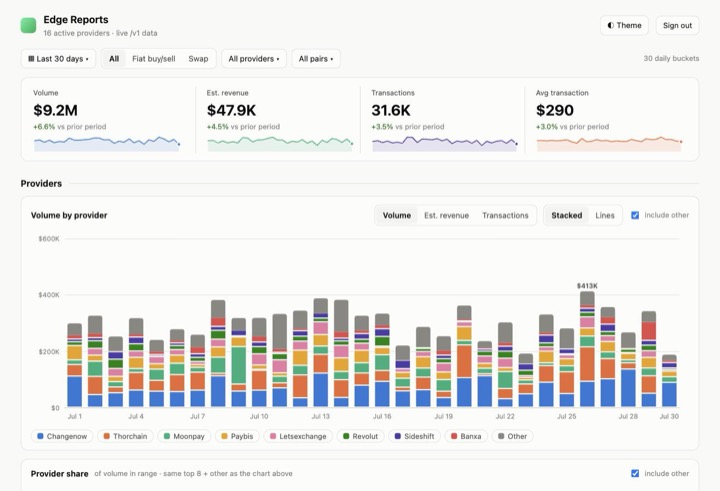Click the Jul 16 x-axis label

(382, 417)
